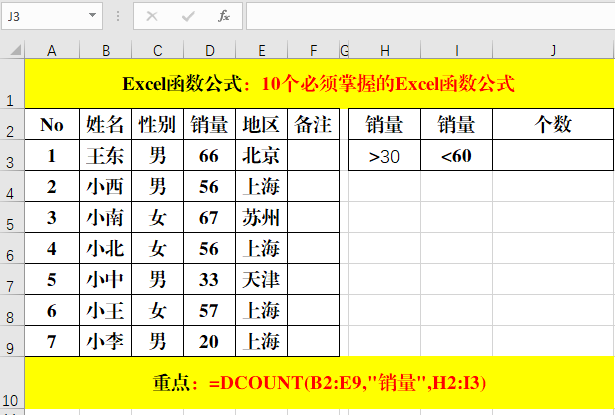The width and height of the screenshot is (615, 415).
Task: Click the >30 criteria cell
Action: point(384,155)
